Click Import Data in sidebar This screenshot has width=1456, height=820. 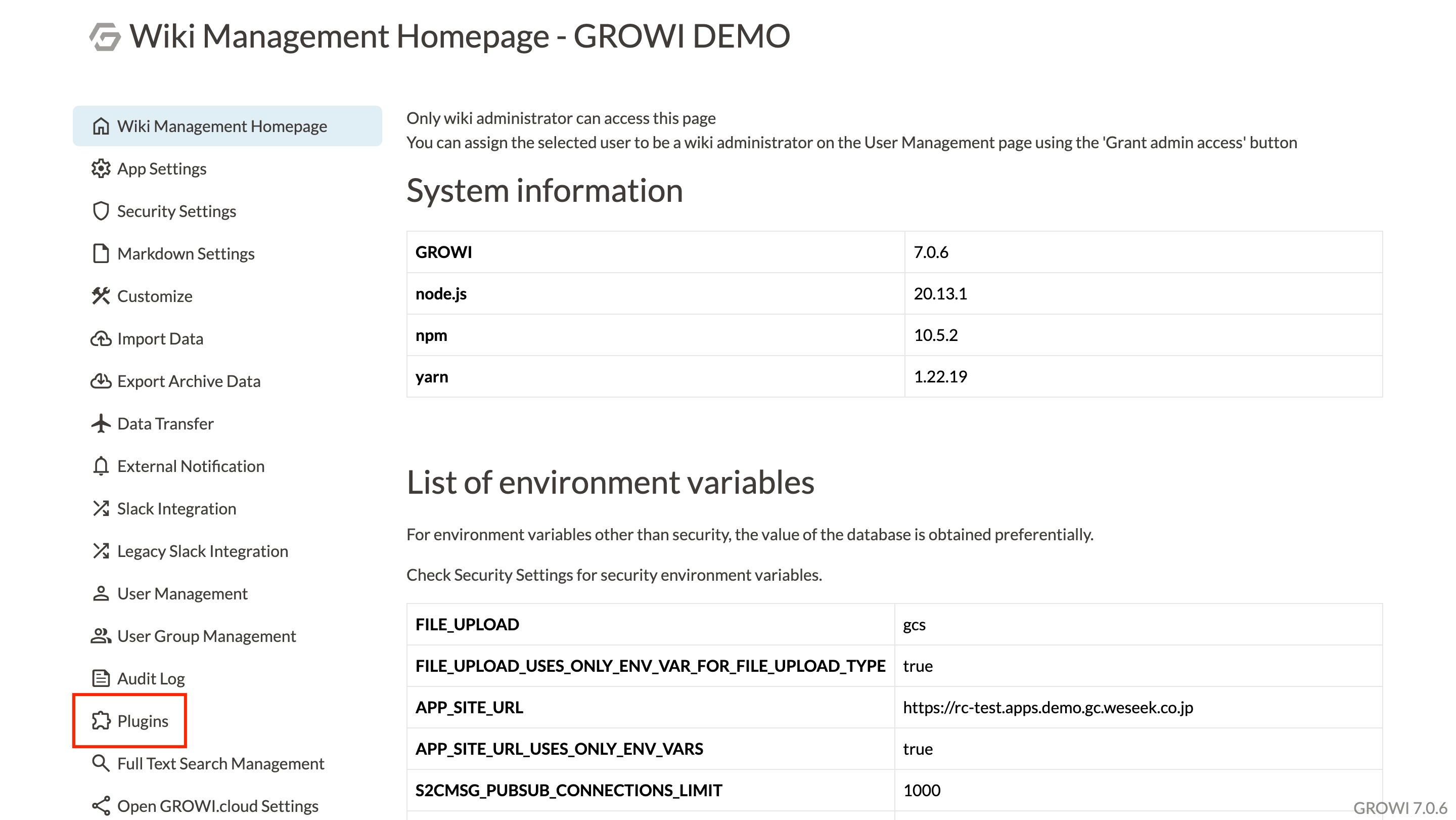click(x=160, y=338)
